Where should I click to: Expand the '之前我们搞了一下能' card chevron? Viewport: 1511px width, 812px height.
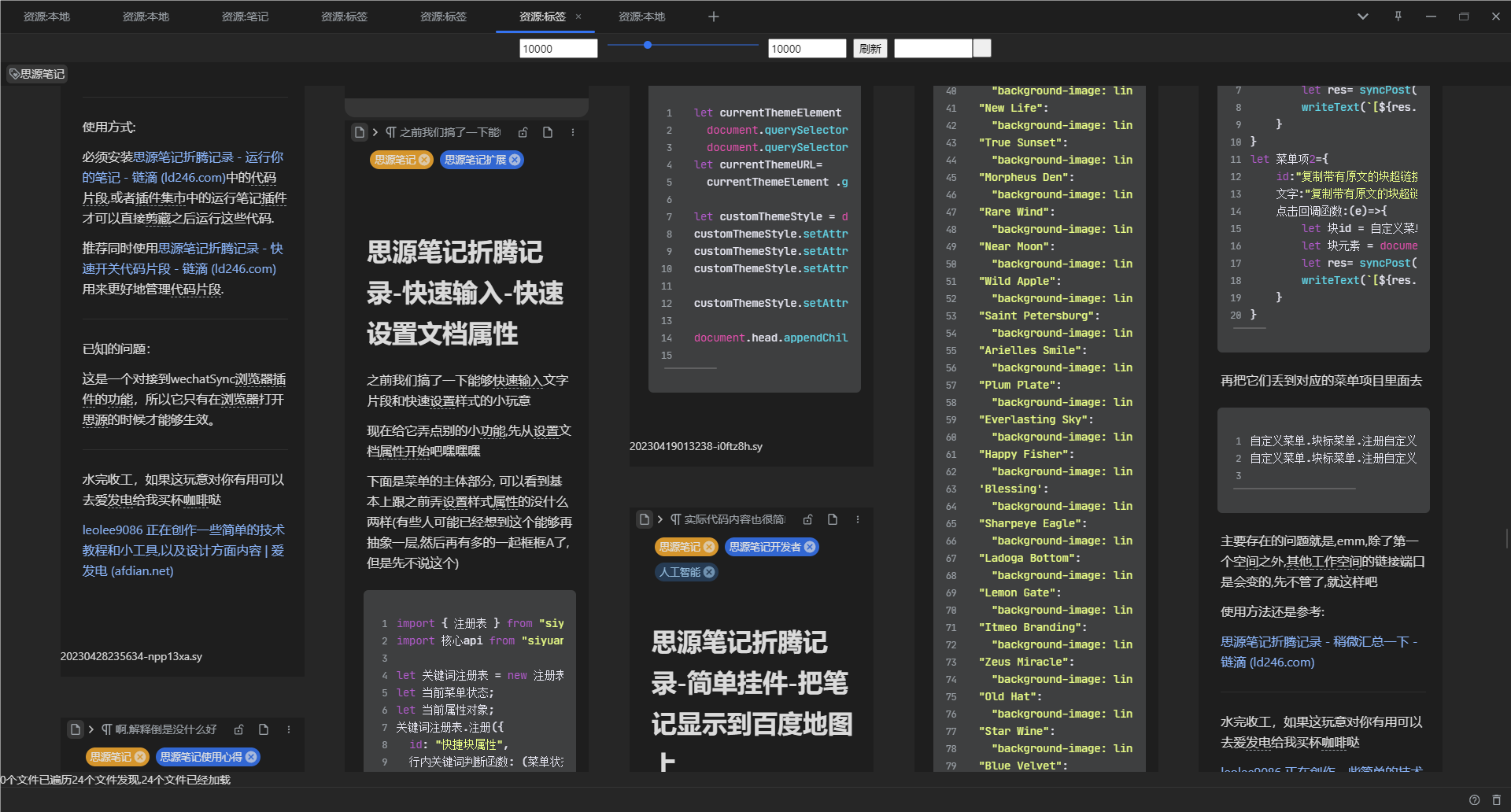click(375, 132)
